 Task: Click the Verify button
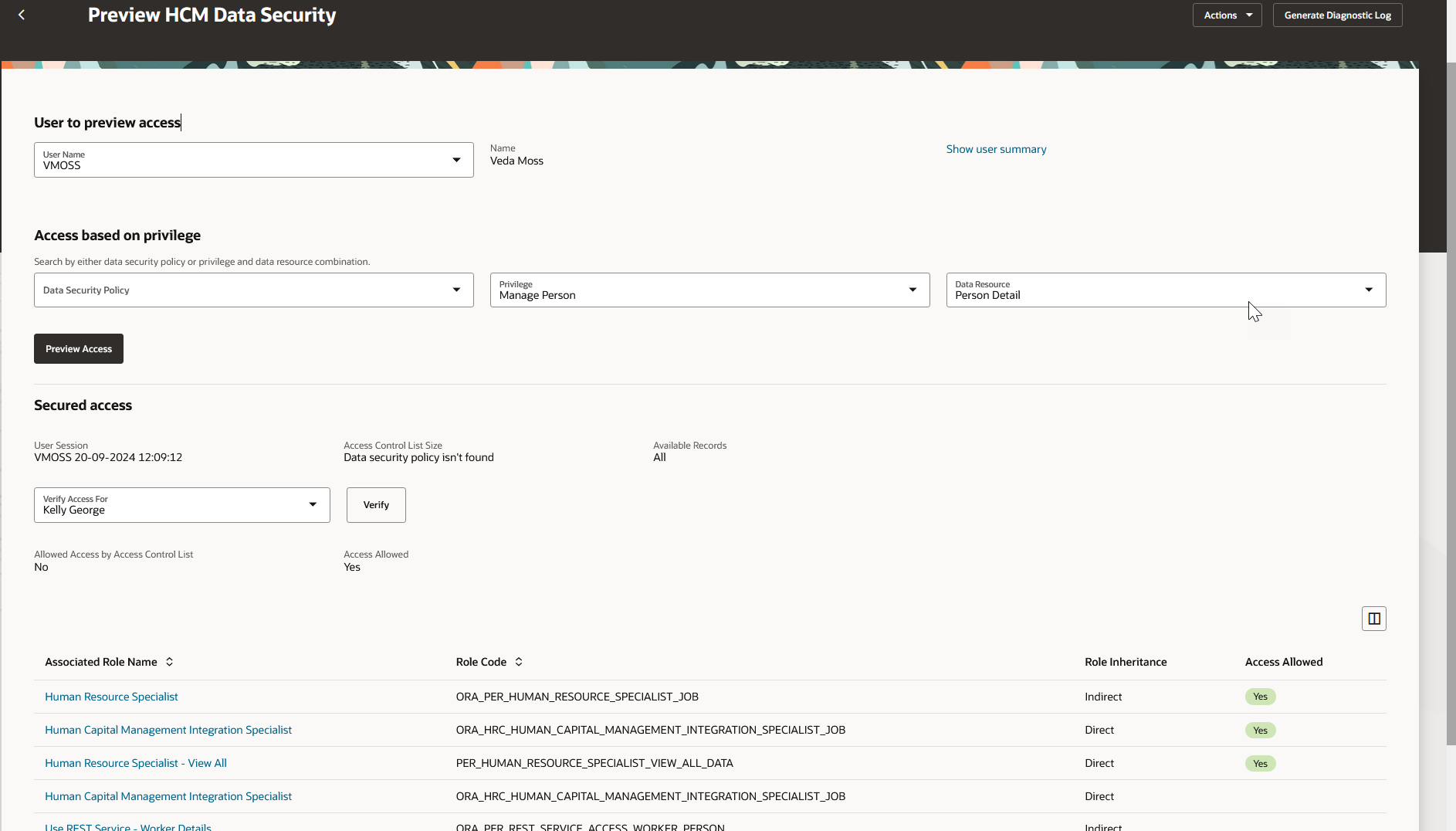click(376, 505)
